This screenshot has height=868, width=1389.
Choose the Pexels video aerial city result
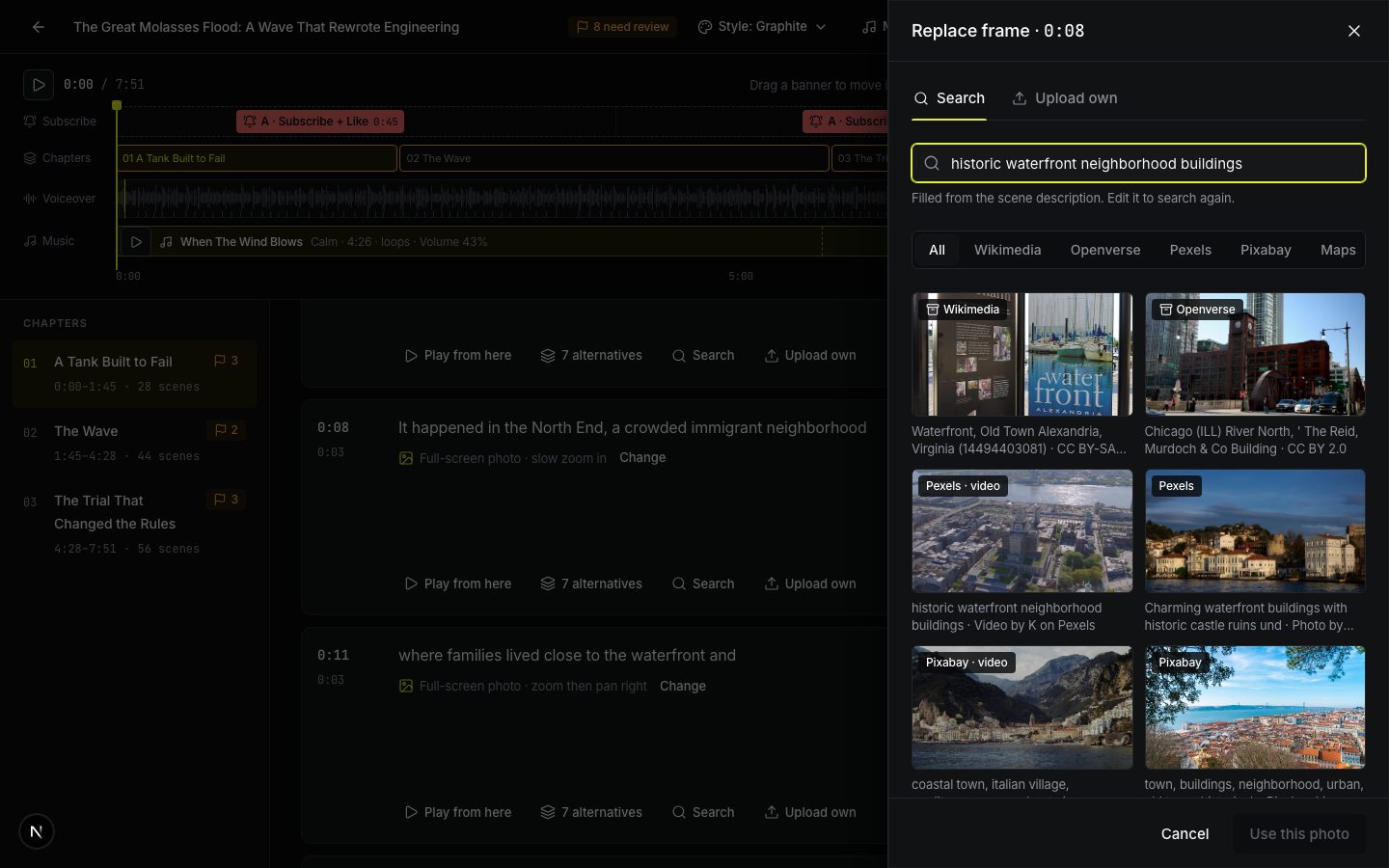(x=1021, y=531)
